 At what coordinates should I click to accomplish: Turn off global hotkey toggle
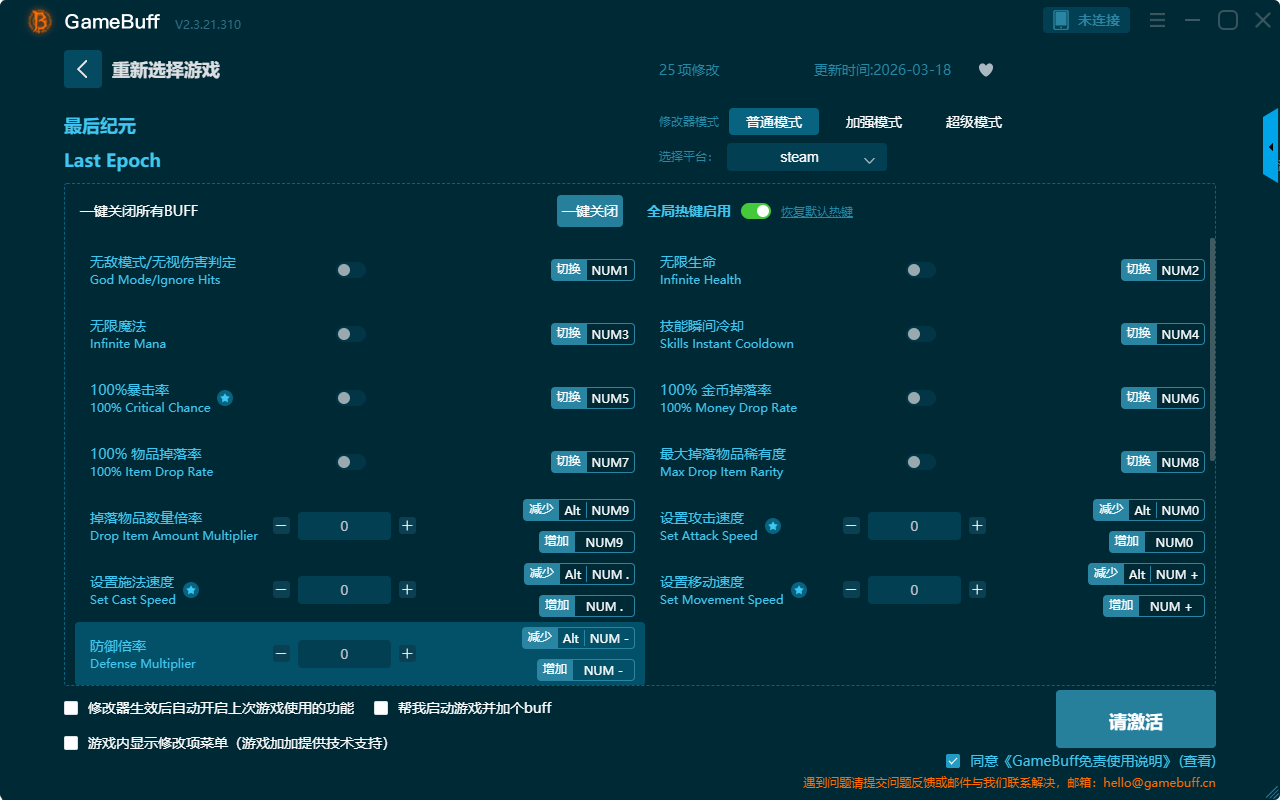[x=756, y=211]
